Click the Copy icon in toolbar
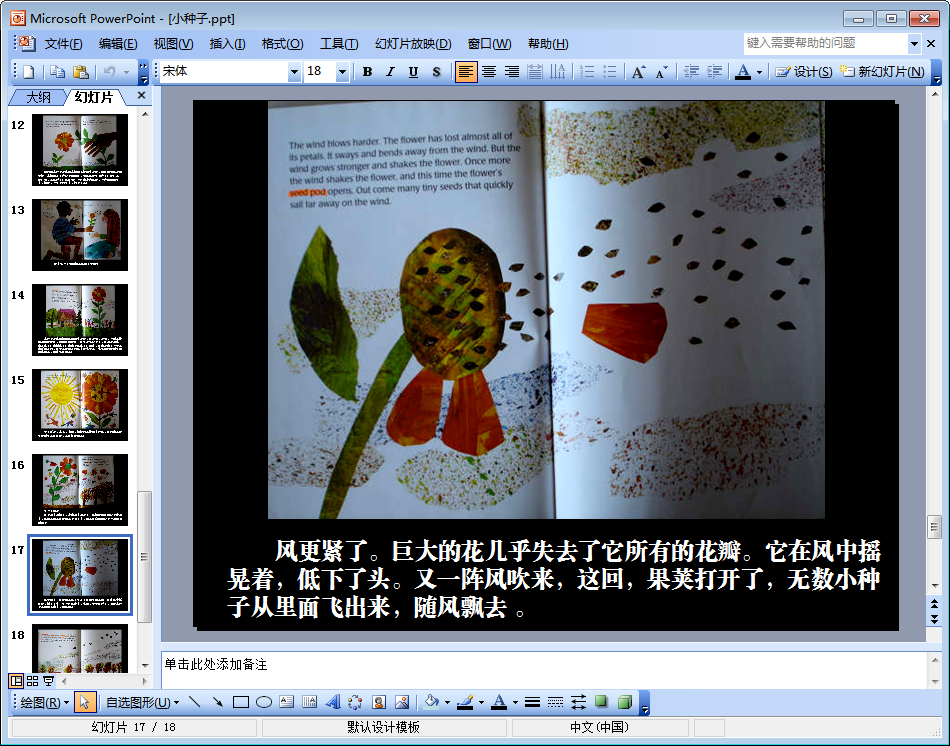This screenshot has height=746, width=950. point(58,72)
